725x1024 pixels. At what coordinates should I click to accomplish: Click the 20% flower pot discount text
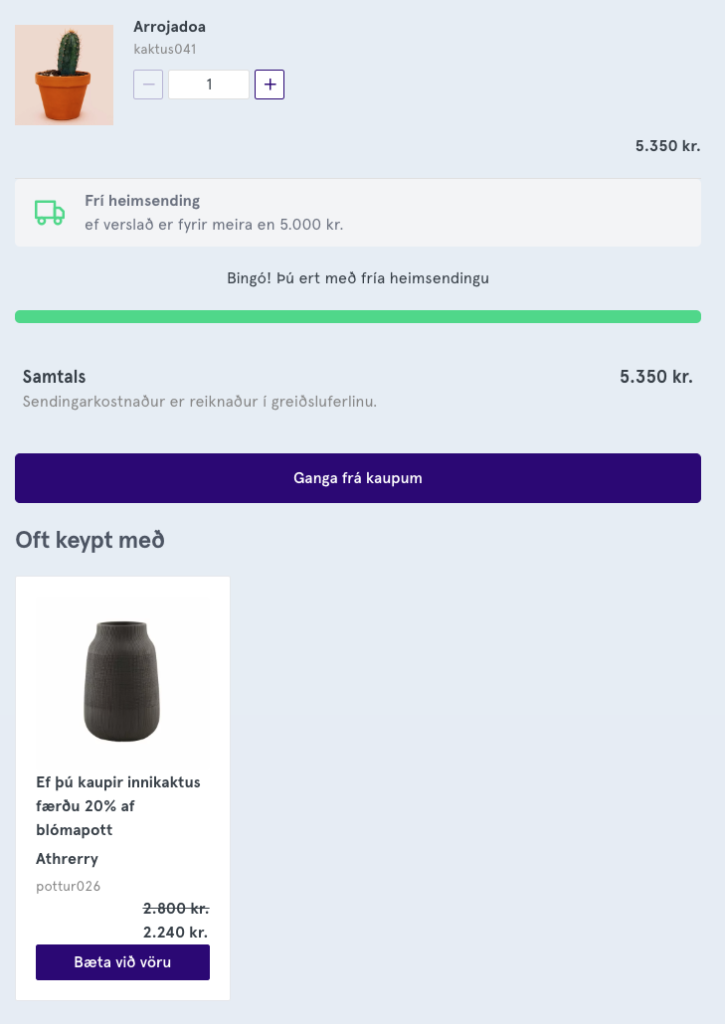coord(118,806)
